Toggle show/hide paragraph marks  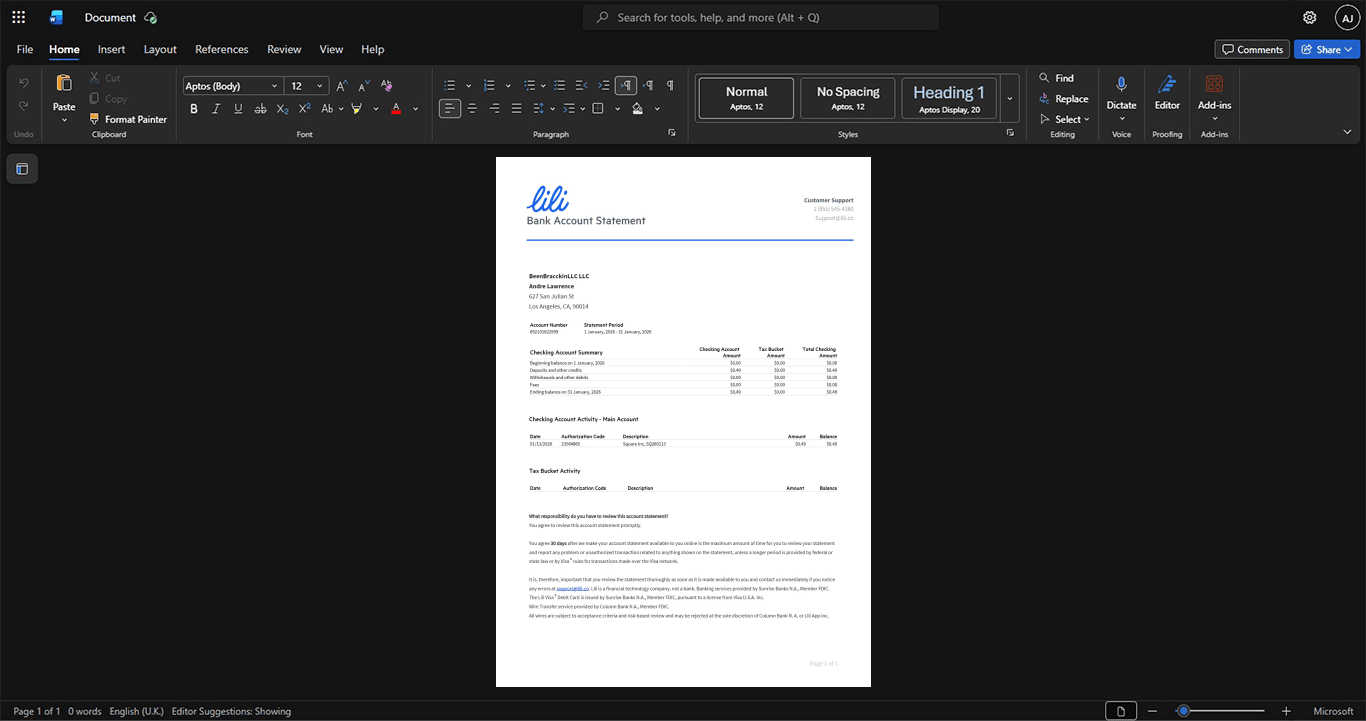[670, 86]
